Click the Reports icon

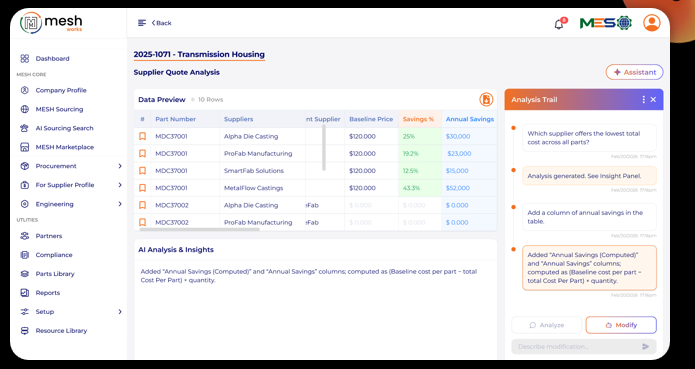[x=25, y=293]
